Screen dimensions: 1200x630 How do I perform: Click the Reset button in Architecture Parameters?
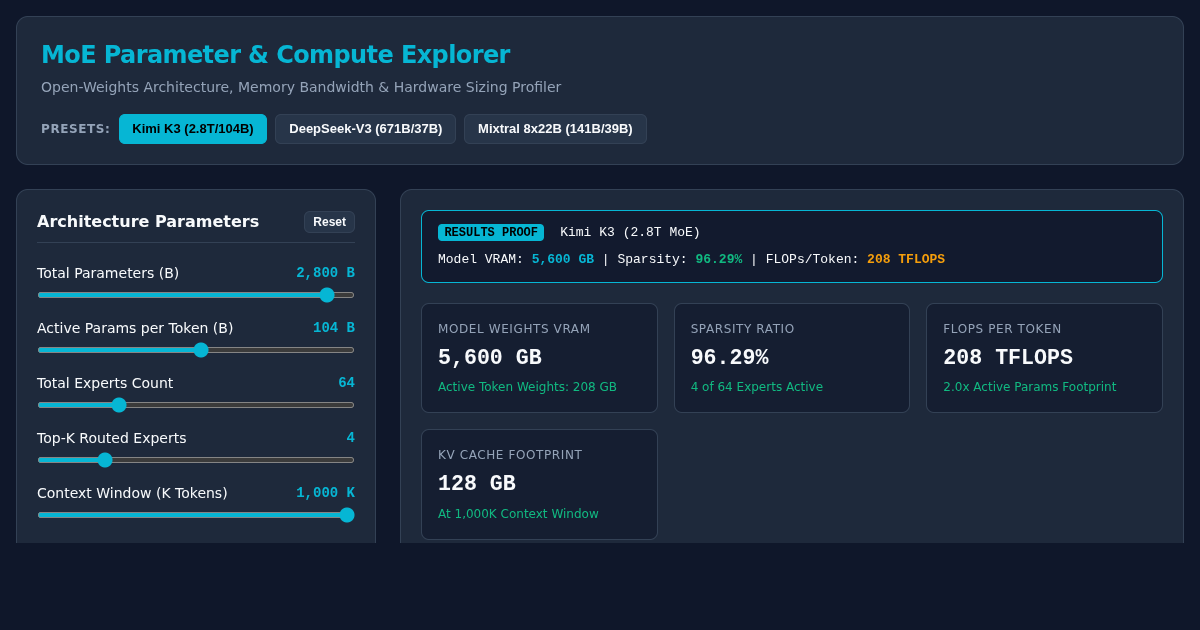(329, 222)
